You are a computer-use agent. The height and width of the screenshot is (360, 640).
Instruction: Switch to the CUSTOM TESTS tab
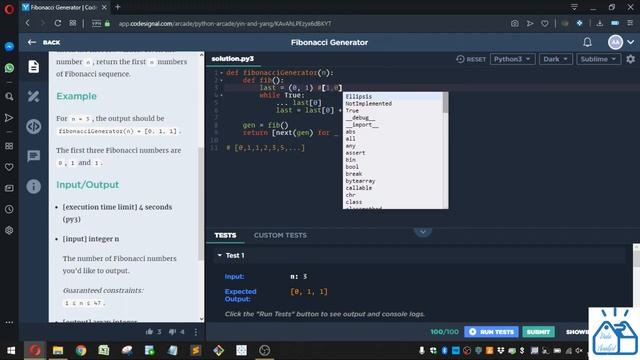tap(280, 235)
